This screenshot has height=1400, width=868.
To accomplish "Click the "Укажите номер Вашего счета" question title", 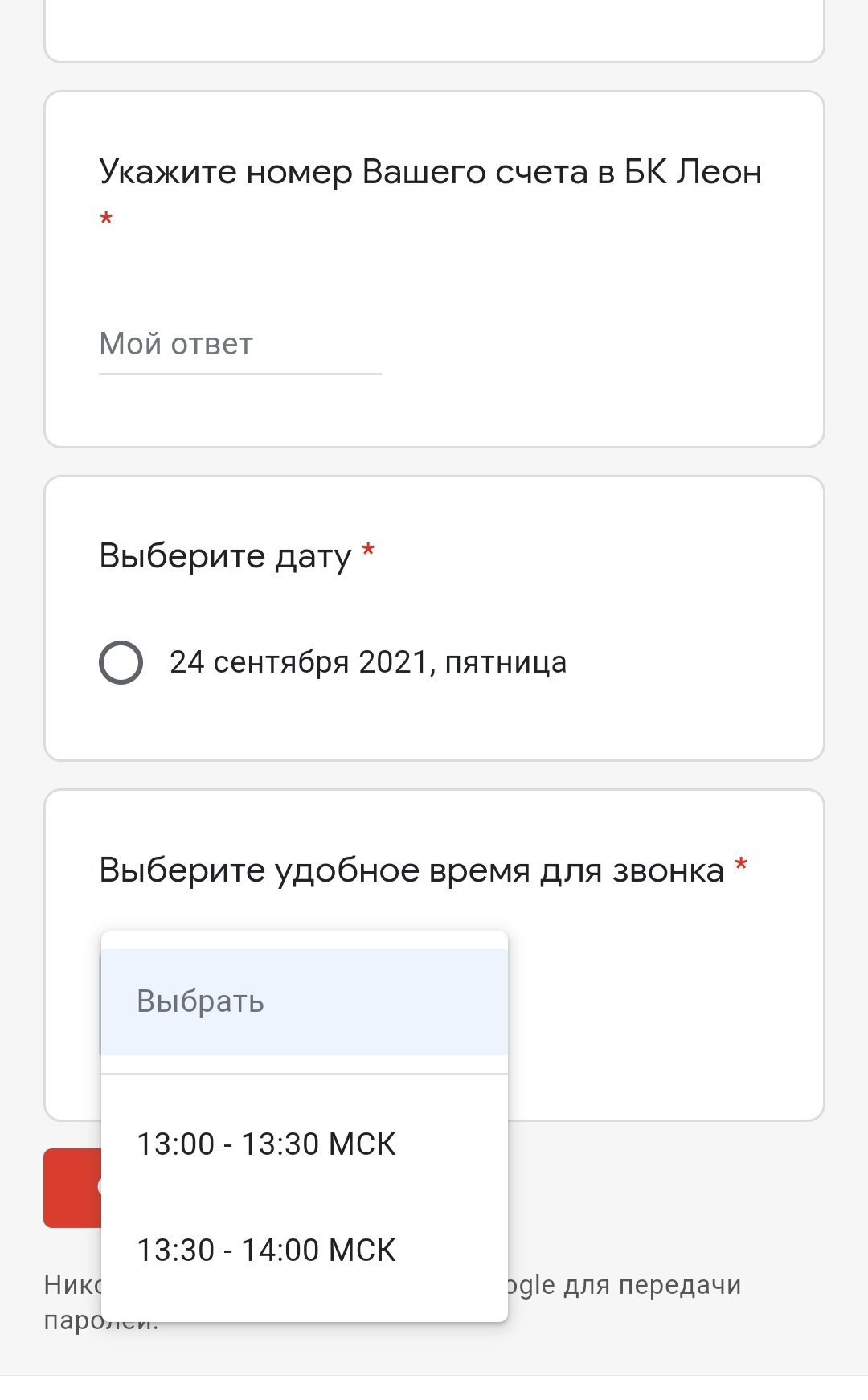I will [430, 173].
